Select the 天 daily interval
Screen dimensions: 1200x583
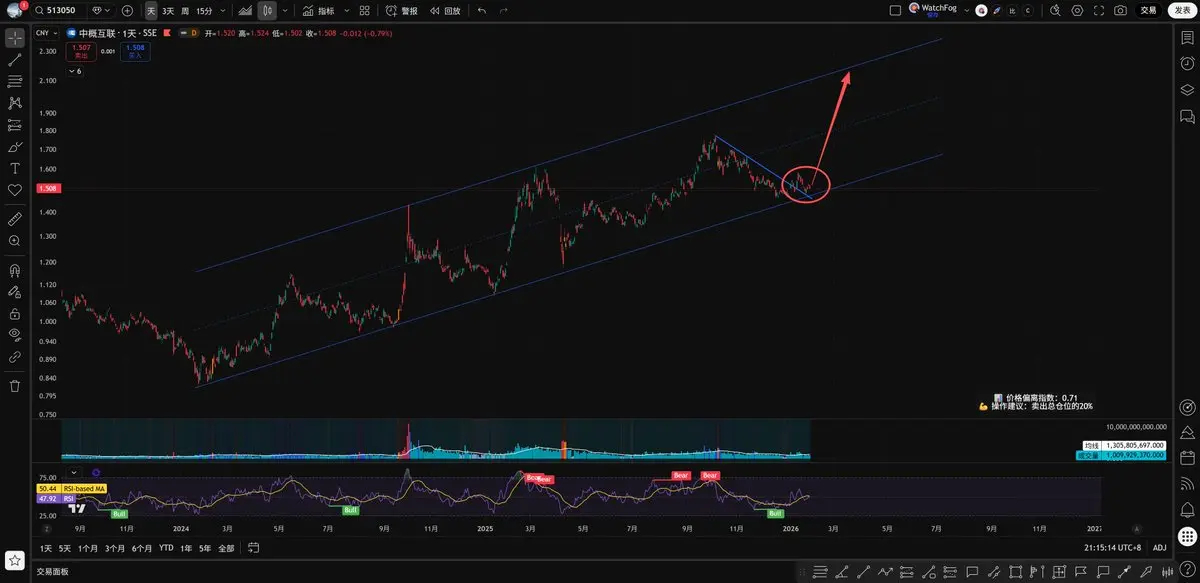coord(150,10)
